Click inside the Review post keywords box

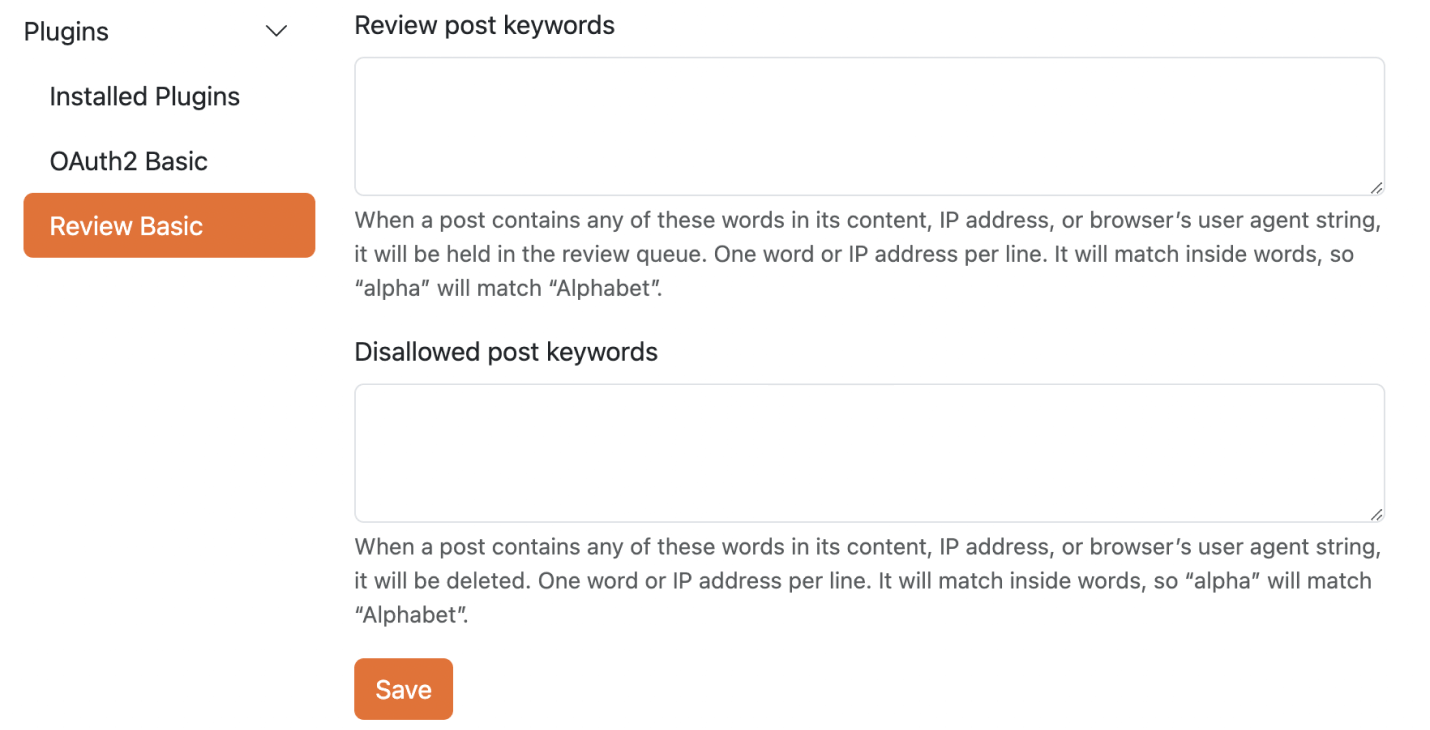pyautogui.click(x=868, y=125)
